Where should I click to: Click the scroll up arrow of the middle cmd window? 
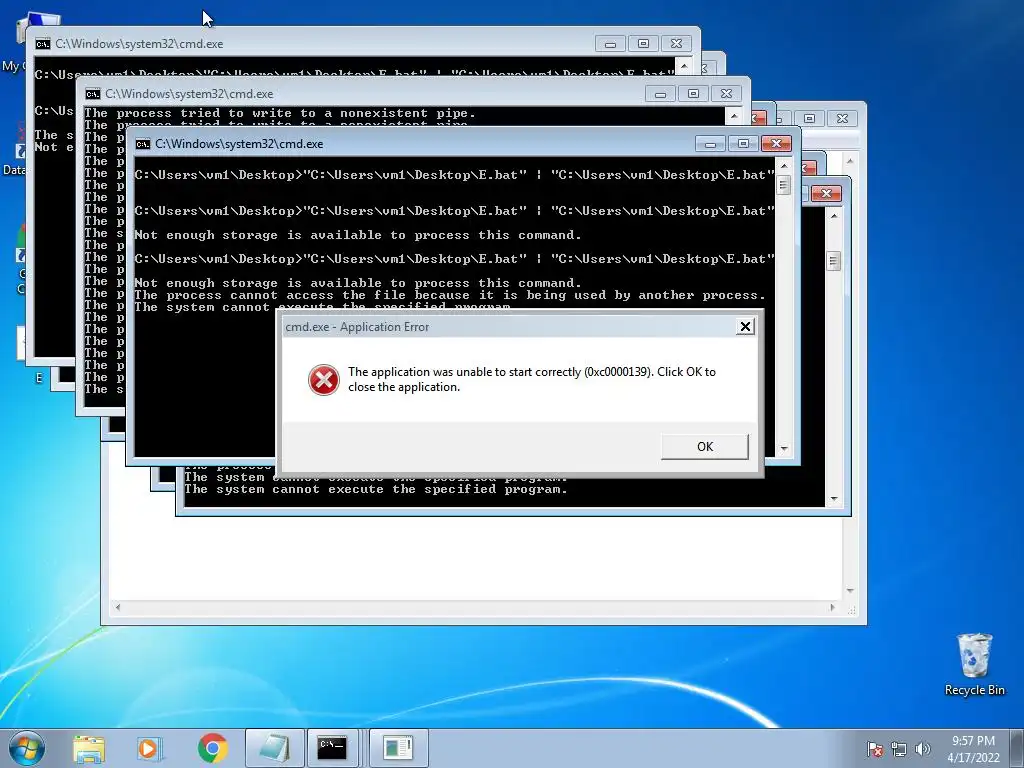pyautogui.click(x=734, y=116)
